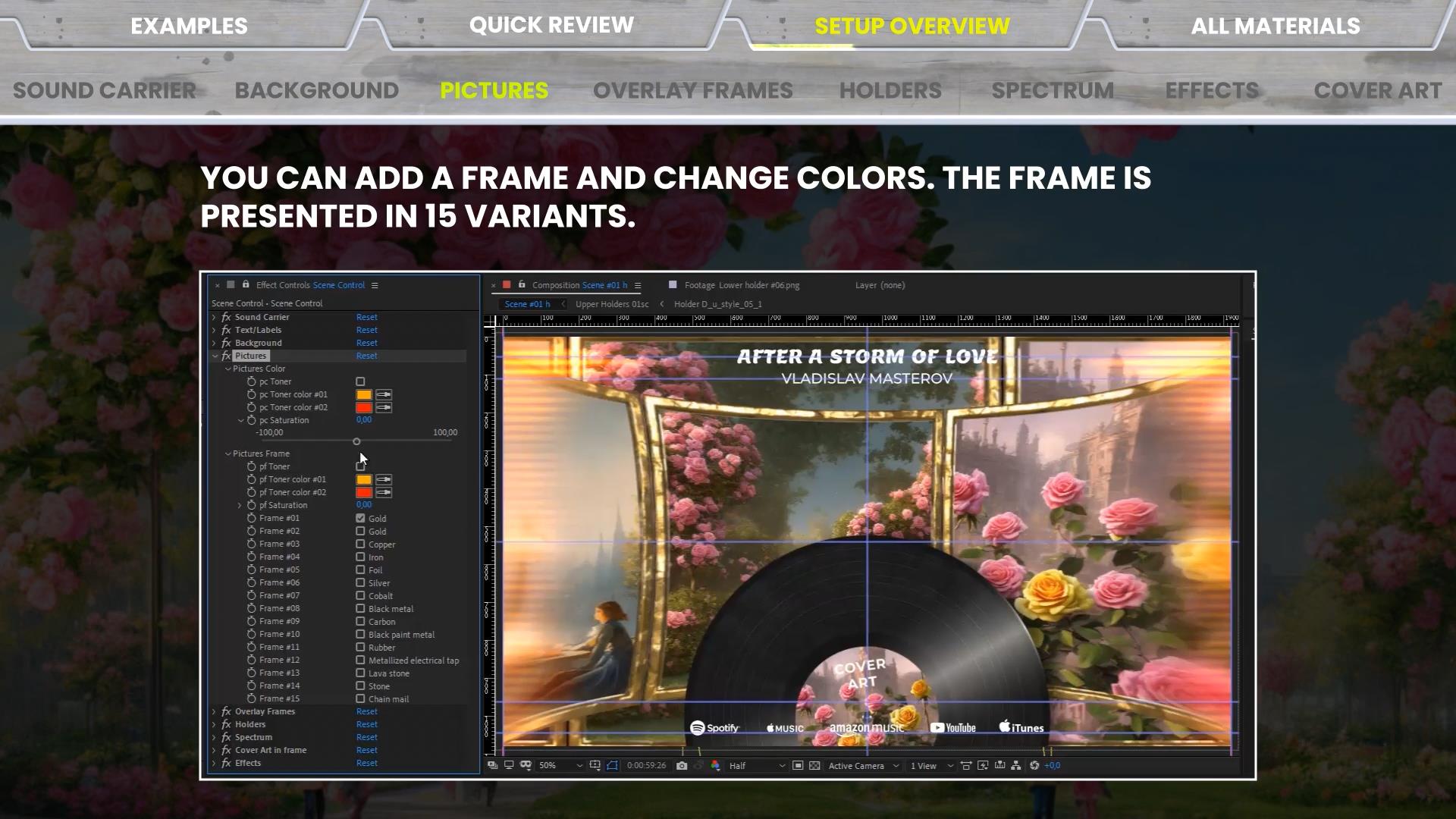Enable the pf Toner checkbox
The image size is (1456, 819).
[x=360, y=467]
